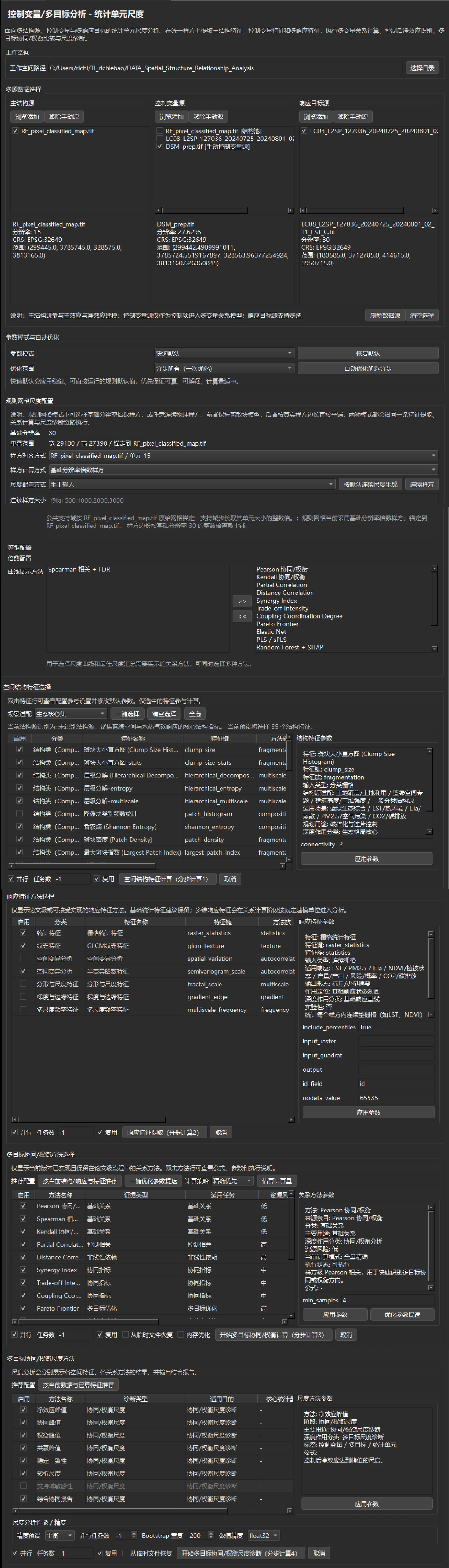Click 恢复默认 button

368,353
